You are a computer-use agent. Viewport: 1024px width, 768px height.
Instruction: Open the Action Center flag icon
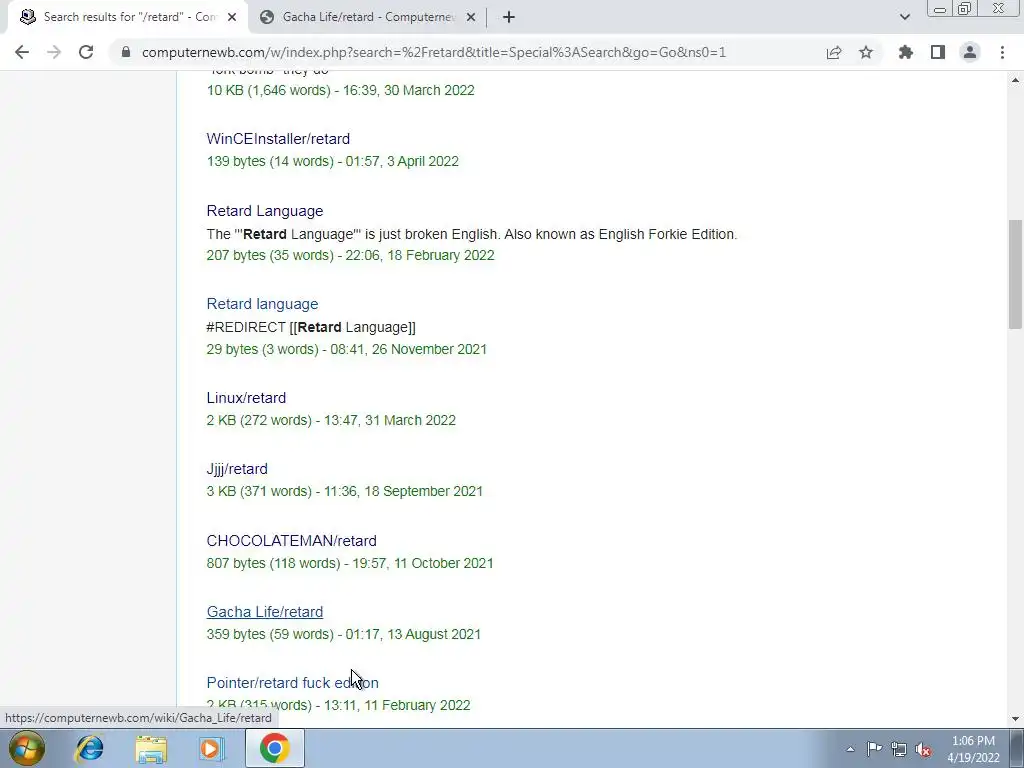874,749
